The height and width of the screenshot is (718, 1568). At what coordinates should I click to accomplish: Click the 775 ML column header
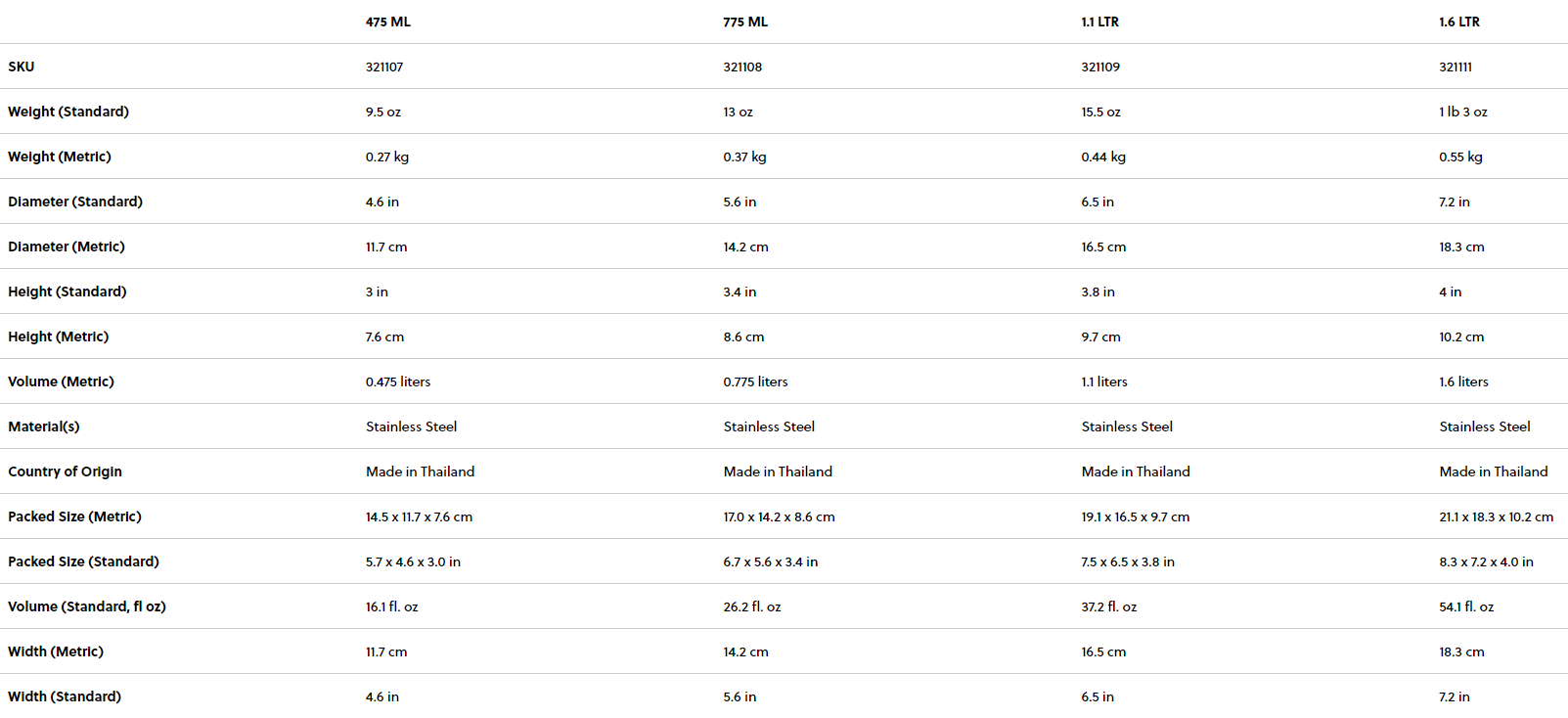745,22
